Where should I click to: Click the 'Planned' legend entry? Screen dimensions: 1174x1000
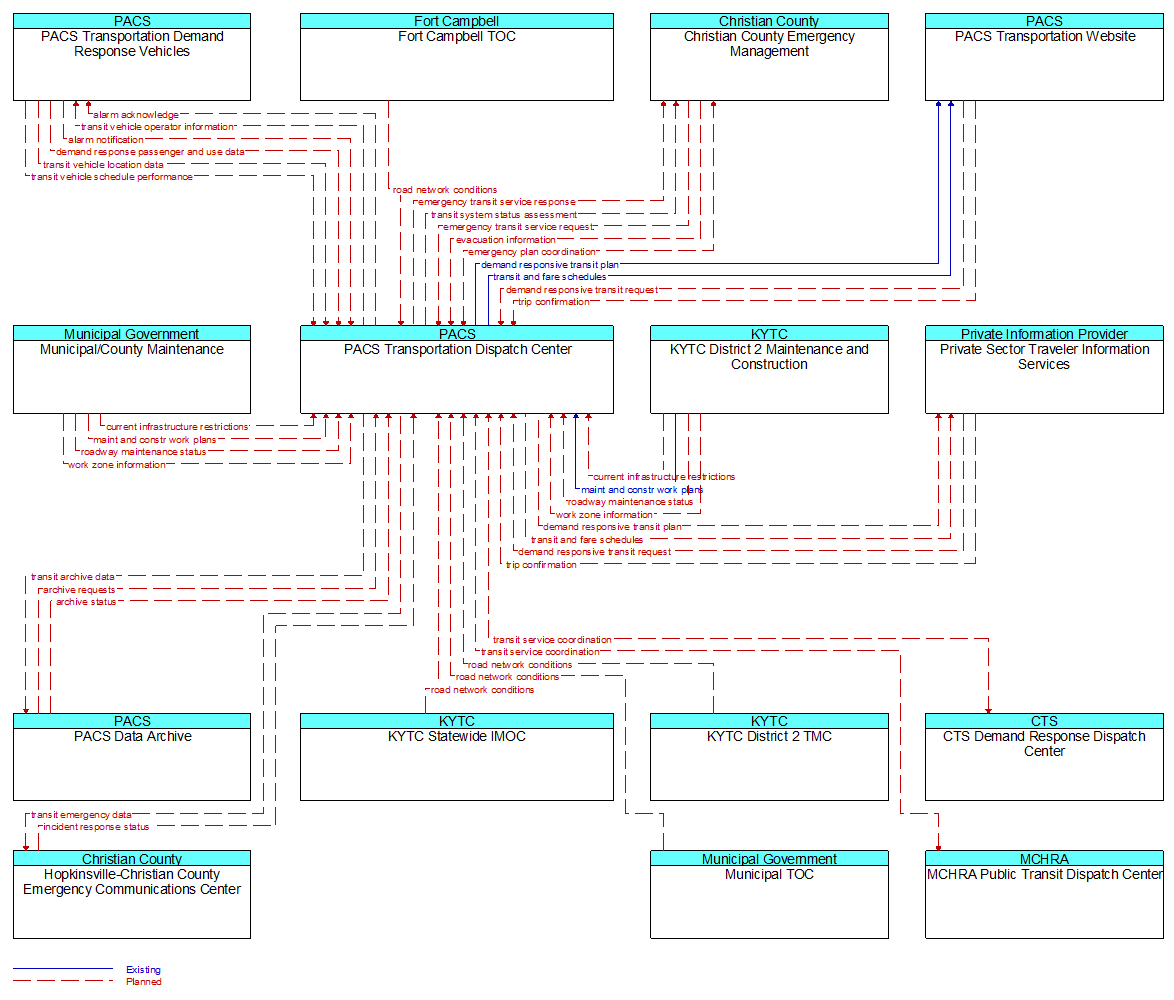[x=144, y=982]
